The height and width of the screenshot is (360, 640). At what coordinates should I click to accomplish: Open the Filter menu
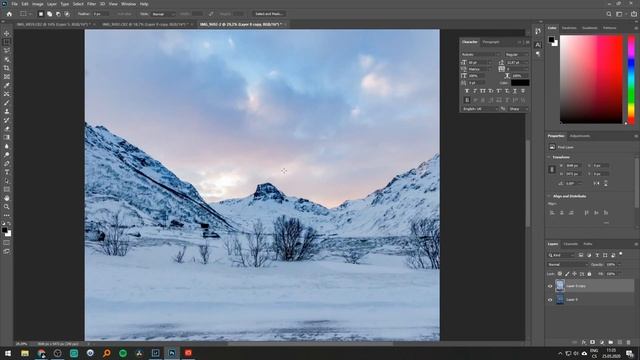click(x=92, y=4)
